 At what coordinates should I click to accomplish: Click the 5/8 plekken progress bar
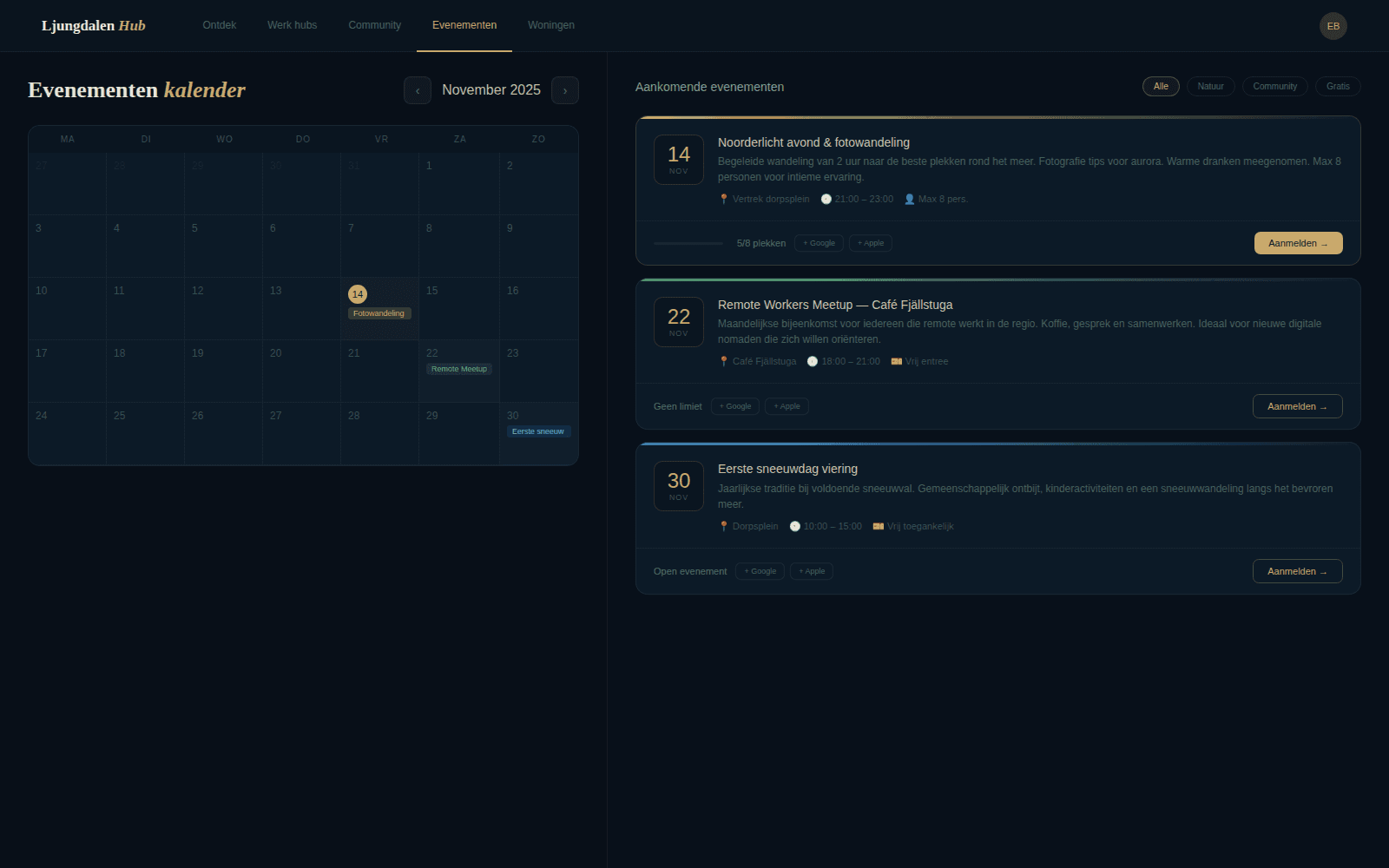(x=688, y=243)
